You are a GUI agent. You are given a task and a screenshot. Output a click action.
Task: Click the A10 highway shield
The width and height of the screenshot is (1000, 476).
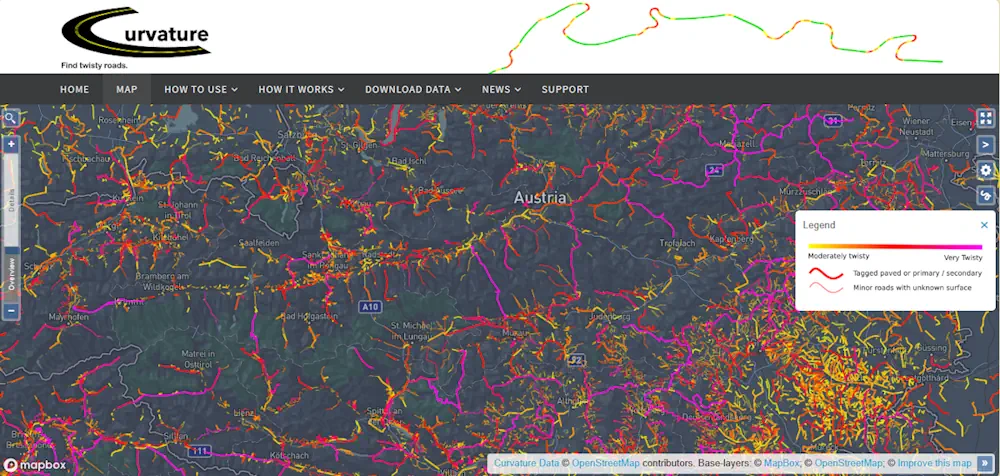point(371,307)
